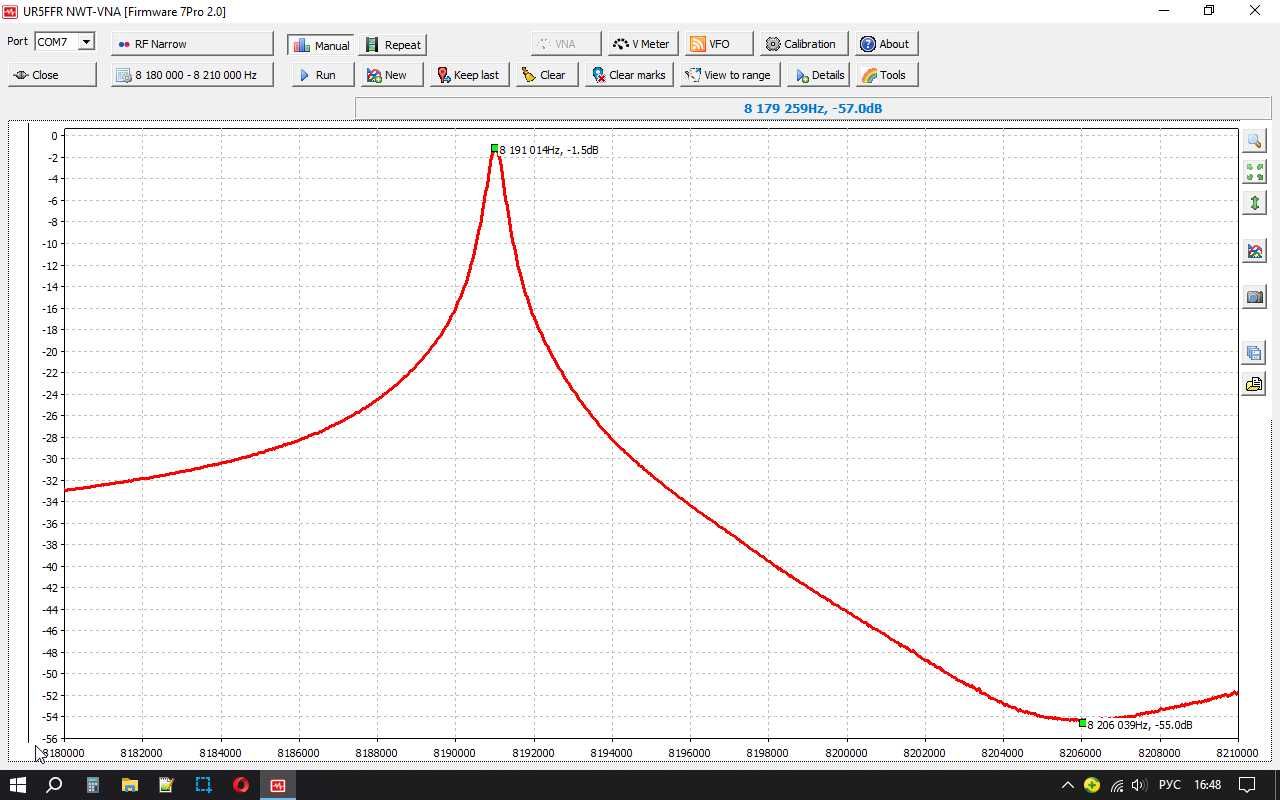Click the camera screenshot icon
The height and width of the screenshot is (800, 1280).
coord(1254,297)
